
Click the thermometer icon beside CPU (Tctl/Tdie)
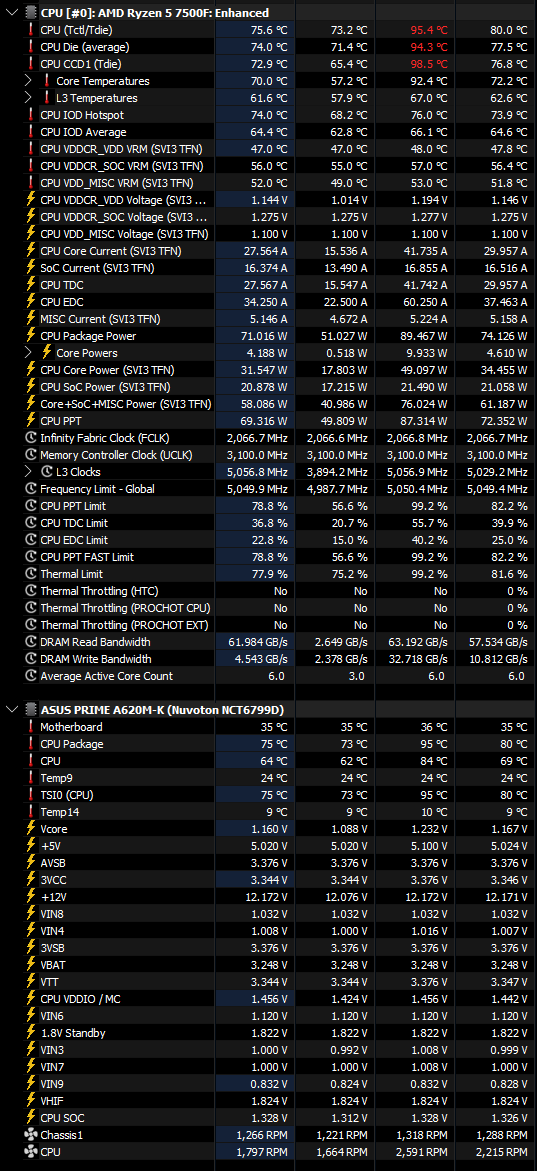tap(31, 30)
